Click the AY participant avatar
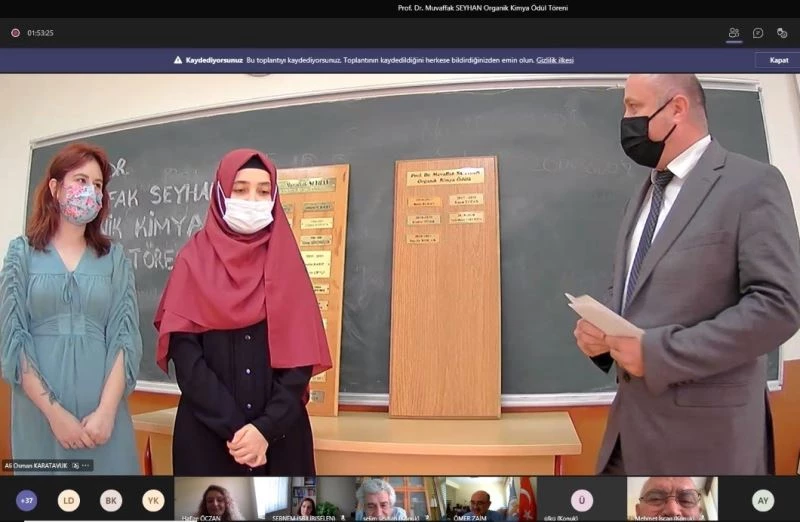Image resolution: width=800 pixels, height=522 pixels. tap(763, 500)
